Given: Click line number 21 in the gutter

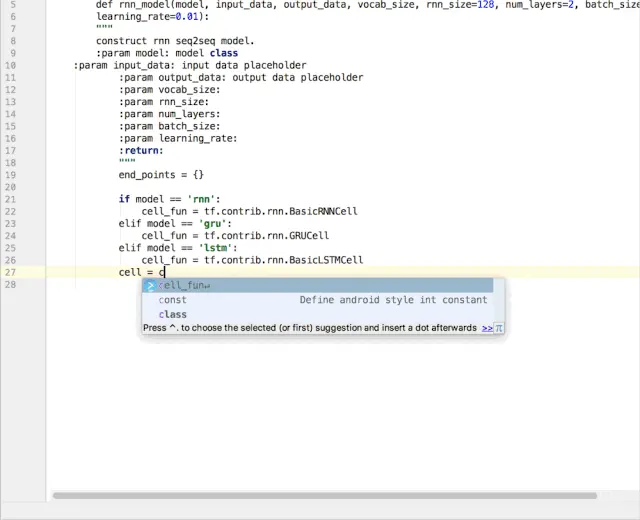Looking at the screenshot, I should [11, 199].
